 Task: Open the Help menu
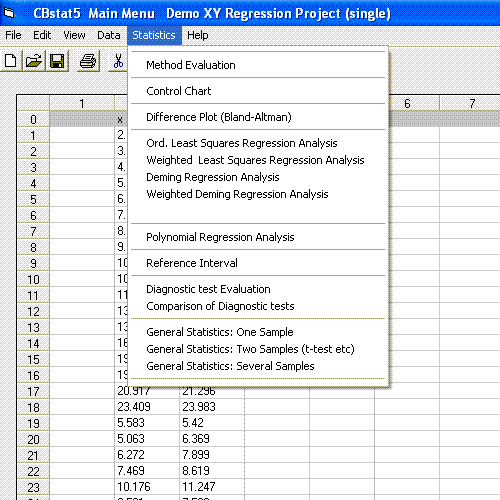coord(198,35)
